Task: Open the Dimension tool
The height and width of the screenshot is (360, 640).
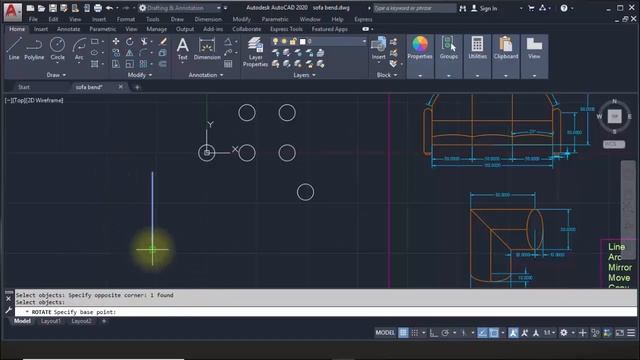Action: pyautogui.click(x=207, y=49)
